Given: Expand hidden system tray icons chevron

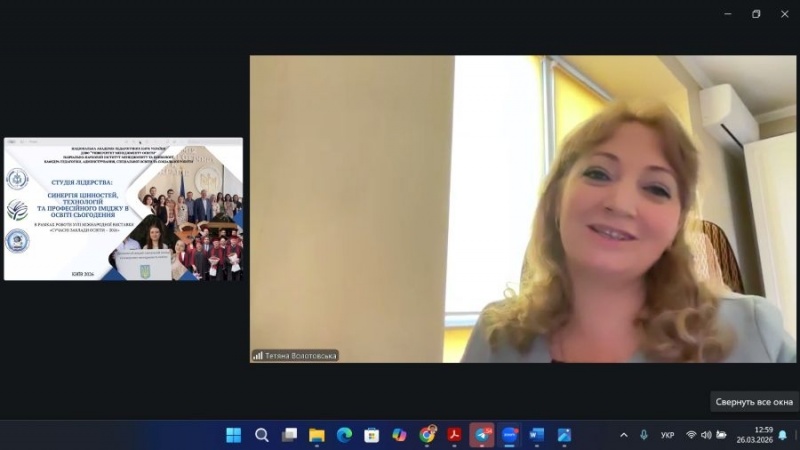Looking at the screenshot, I should click(624, 435).
